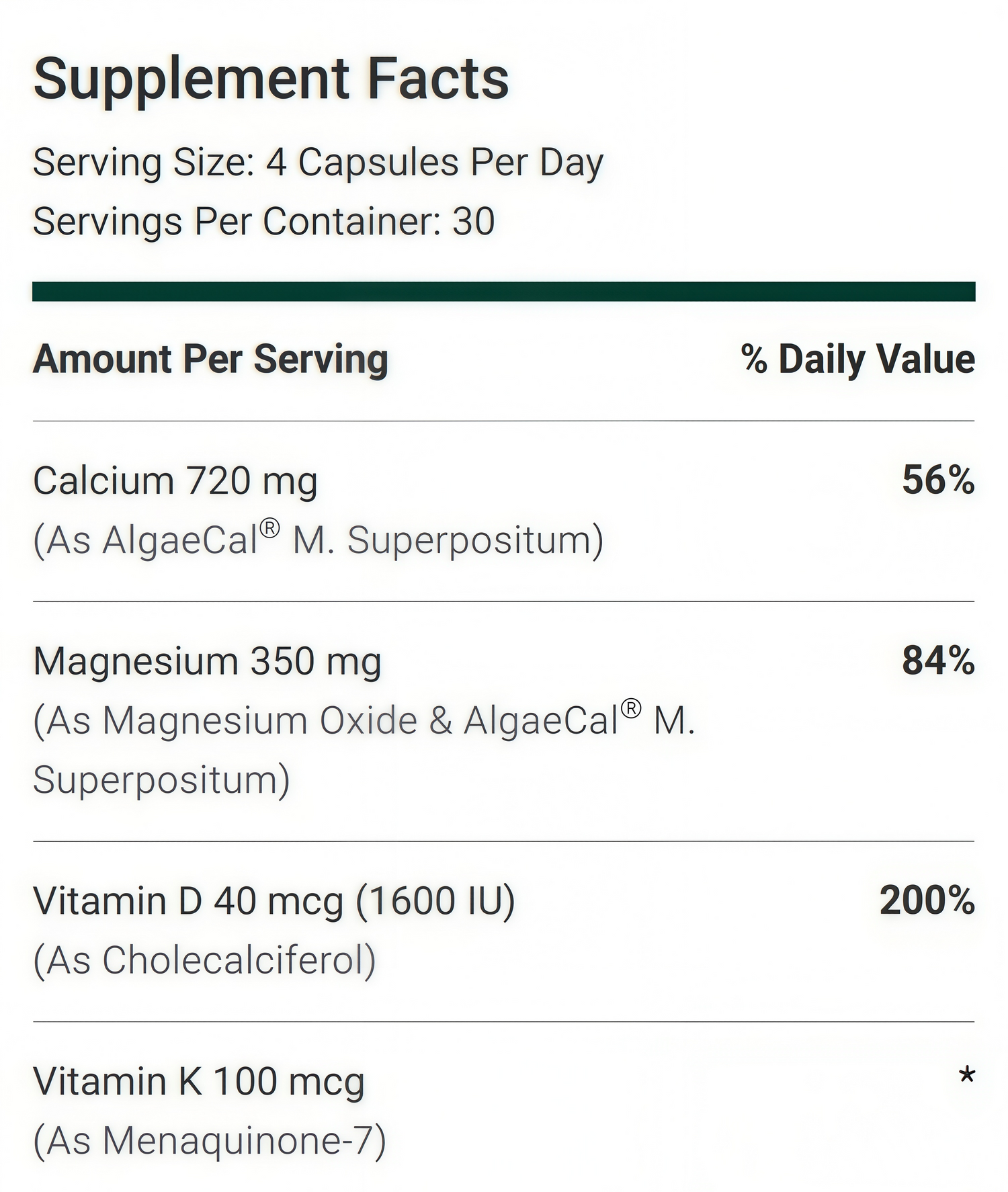Click the As Menaquinone-7 note

[x=210, y=1141]
